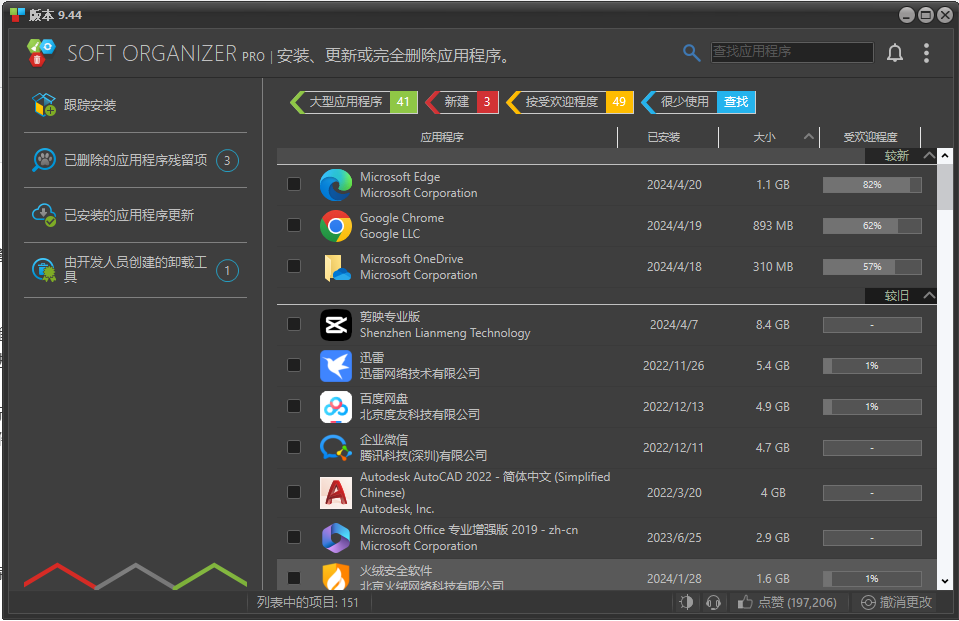959x621 pixels.
Task: Click the 8.4 GB size value
Action: tap(772, 325)
